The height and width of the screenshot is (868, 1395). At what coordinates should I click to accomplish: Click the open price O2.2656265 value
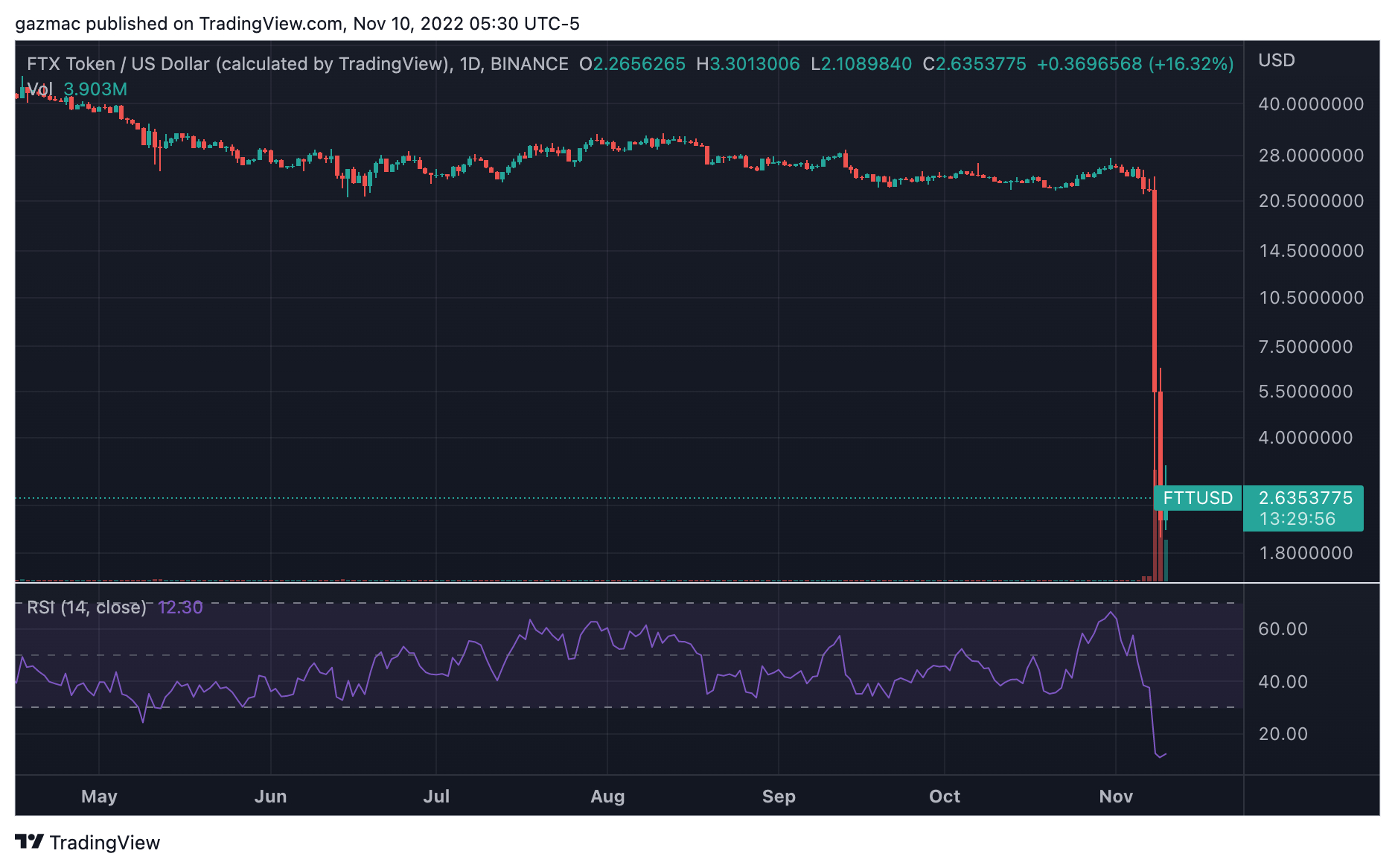click(632, 64)
